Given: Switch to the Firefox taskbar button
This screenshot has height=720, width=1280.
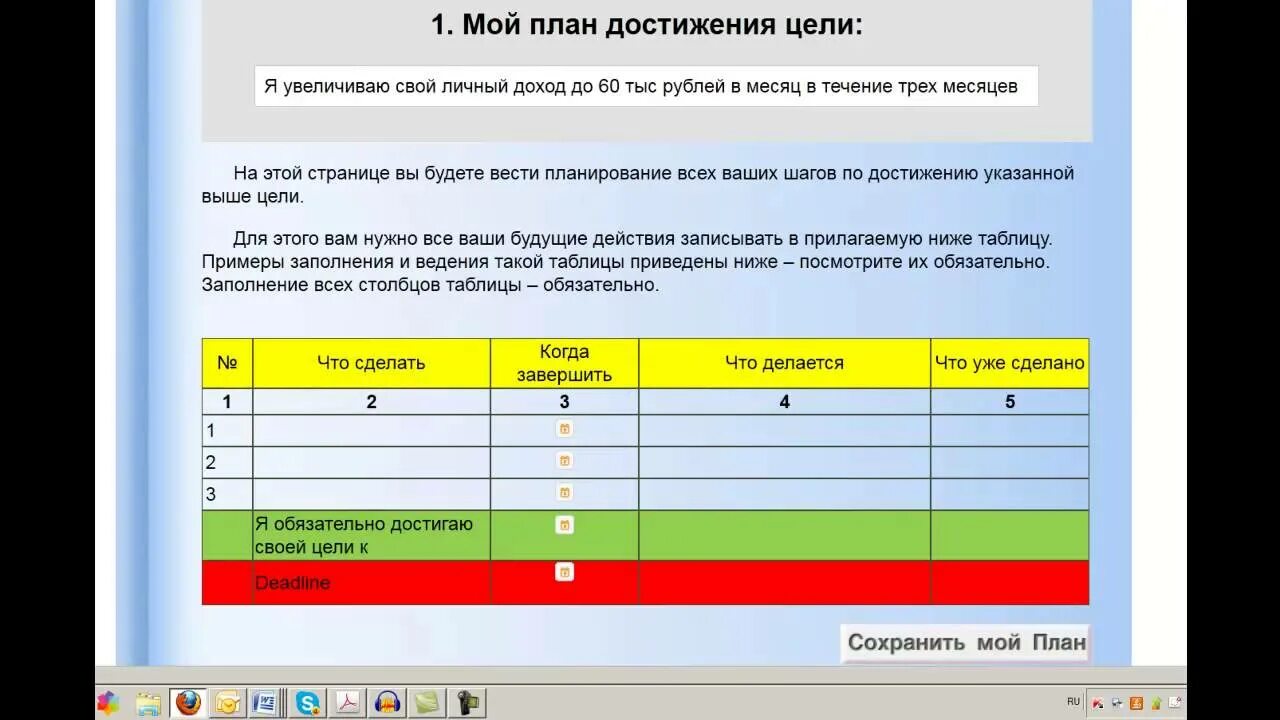Looking at the screenshot, I should [188, 703].
